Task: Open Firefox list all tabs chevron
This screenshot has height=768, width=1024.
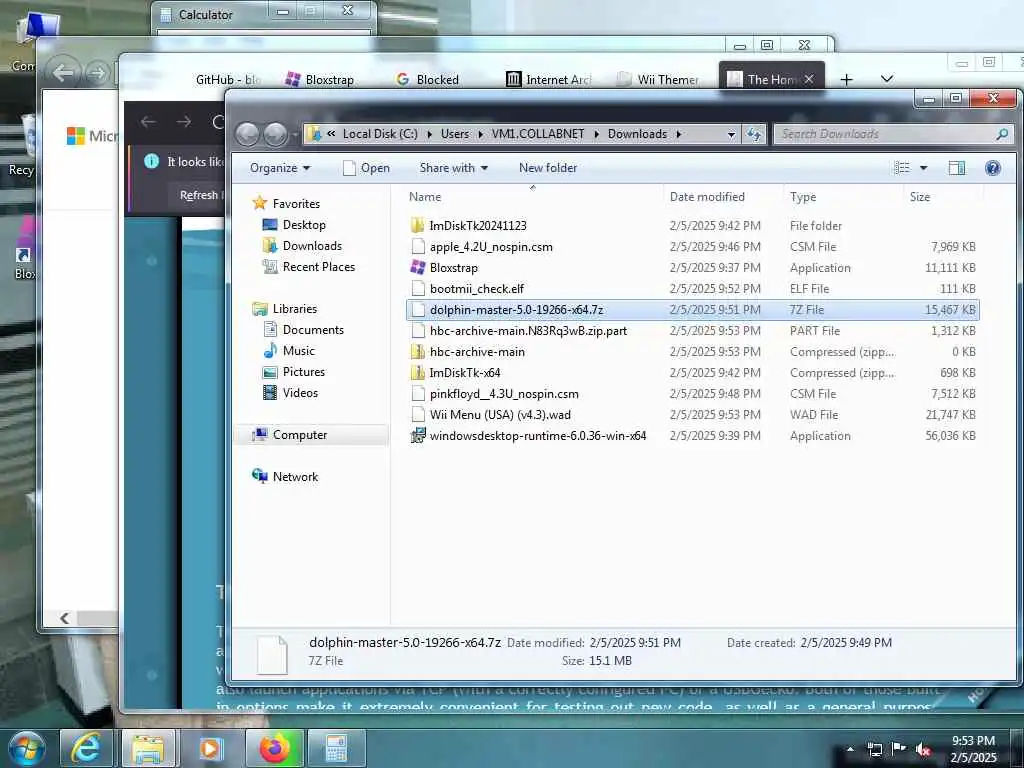Action: coord(886,79)
